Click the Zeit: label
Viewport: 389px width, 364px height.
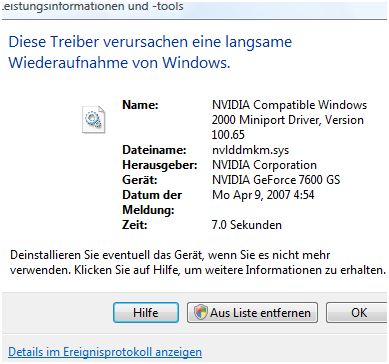135,225
